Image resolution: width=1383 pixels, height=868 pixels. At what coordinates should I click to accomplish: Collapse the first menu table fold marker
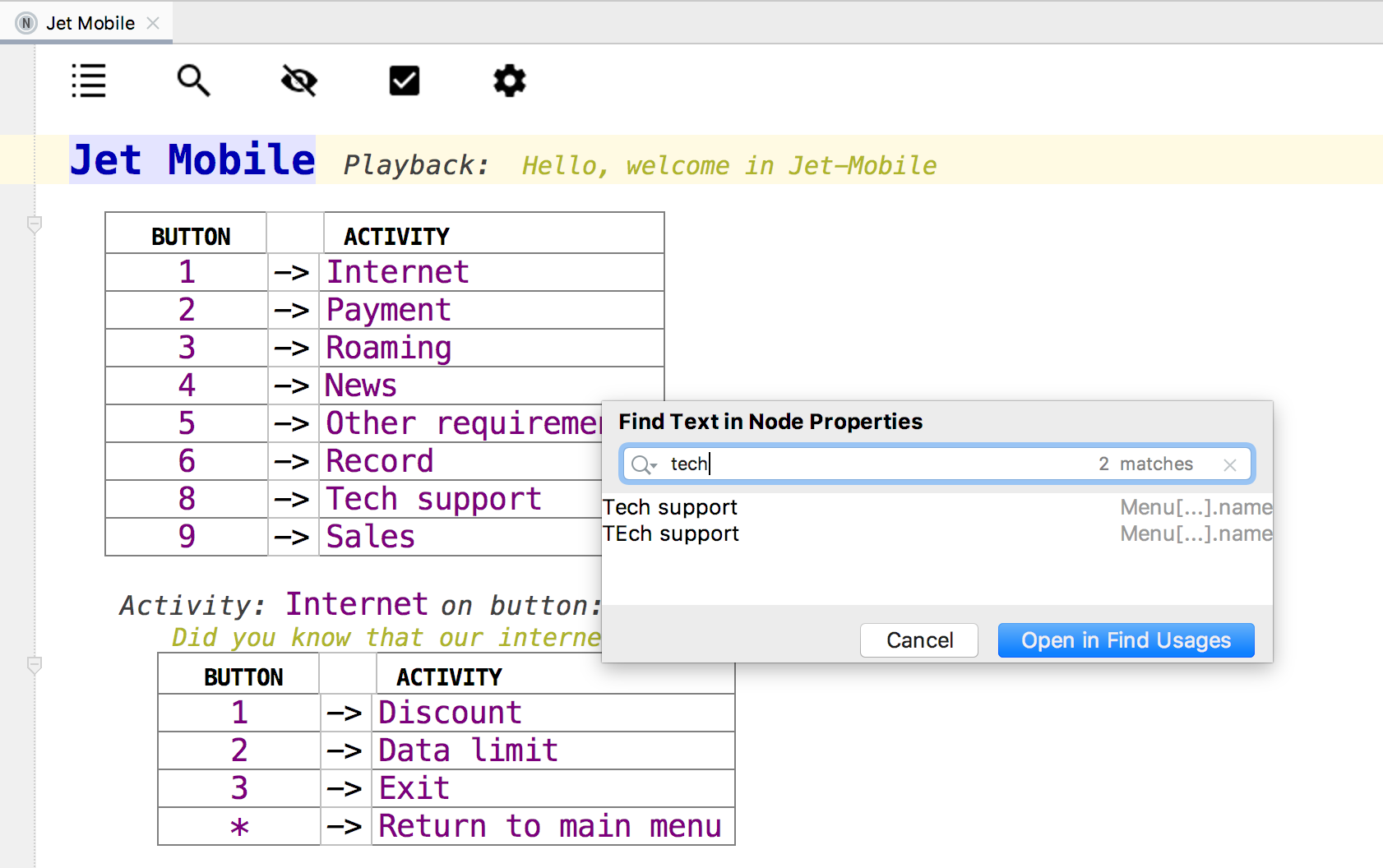(35, 224)
